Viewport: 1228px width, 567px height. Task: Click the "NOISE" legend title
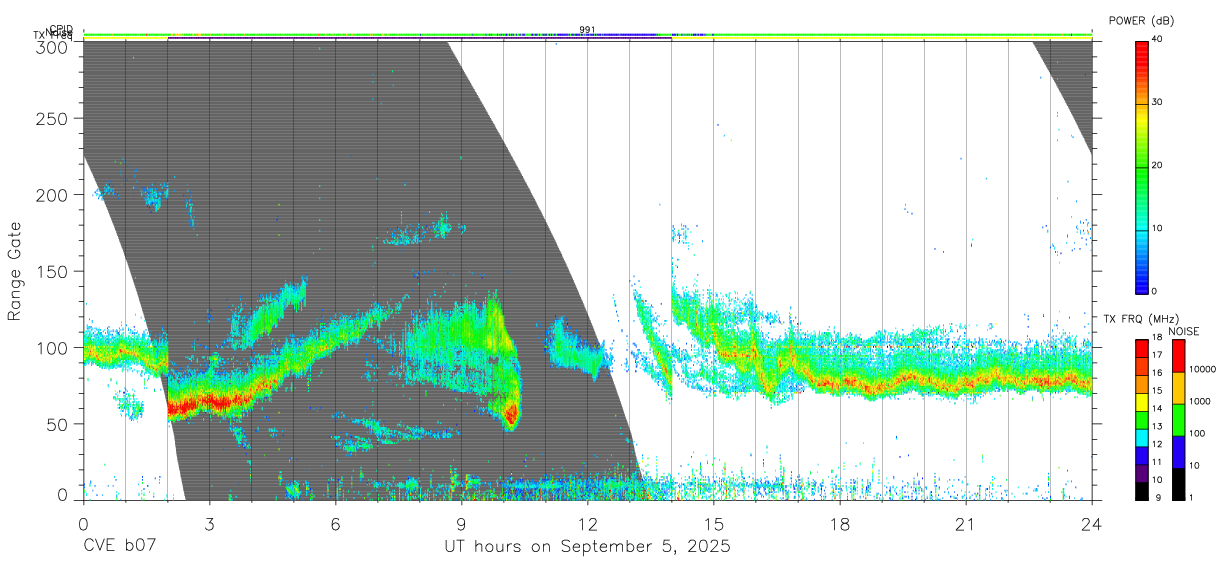click(1182, 331)
